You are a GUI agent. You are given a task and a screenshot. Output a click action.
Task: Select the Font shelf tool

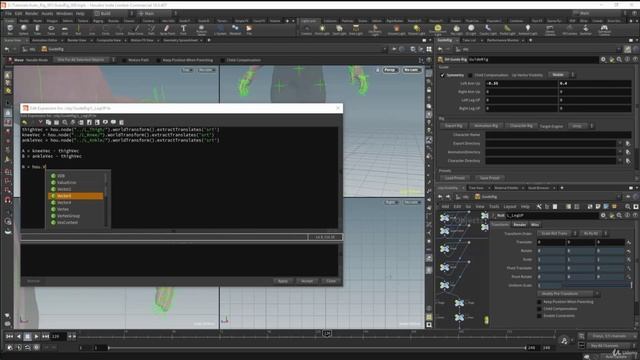click(x=183, y=29)
